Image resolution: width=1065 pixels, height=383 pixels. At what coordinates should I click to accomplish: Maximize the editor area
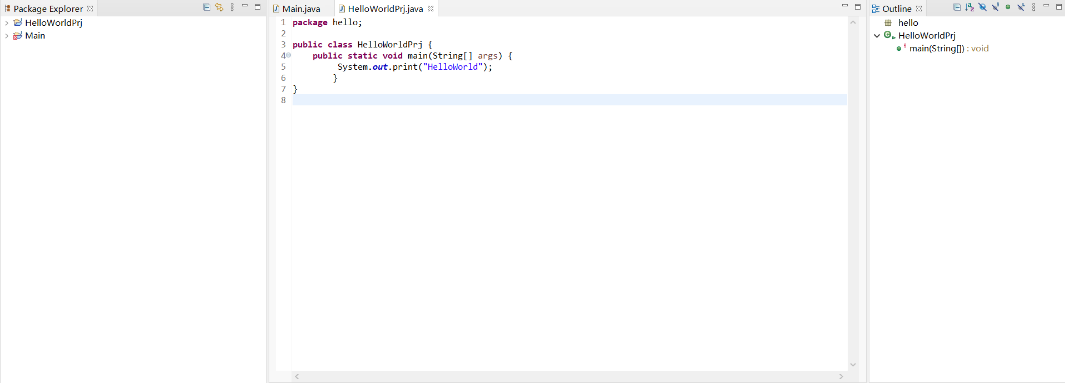coord(858,7)
